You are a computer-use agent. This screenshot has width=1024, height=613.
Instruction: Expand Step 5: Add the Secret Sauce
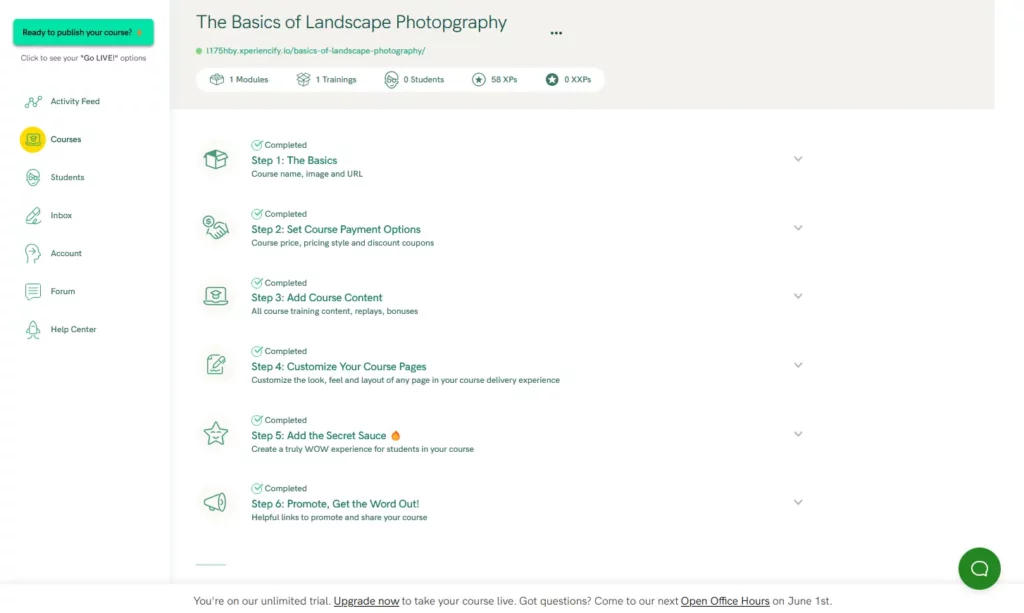pyautogui.click(x=798, y=434)
